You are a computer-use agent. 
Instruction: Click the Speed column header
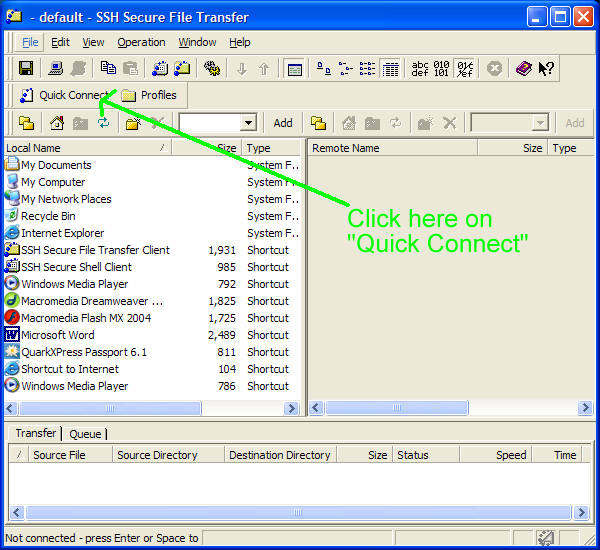[496, 455]
